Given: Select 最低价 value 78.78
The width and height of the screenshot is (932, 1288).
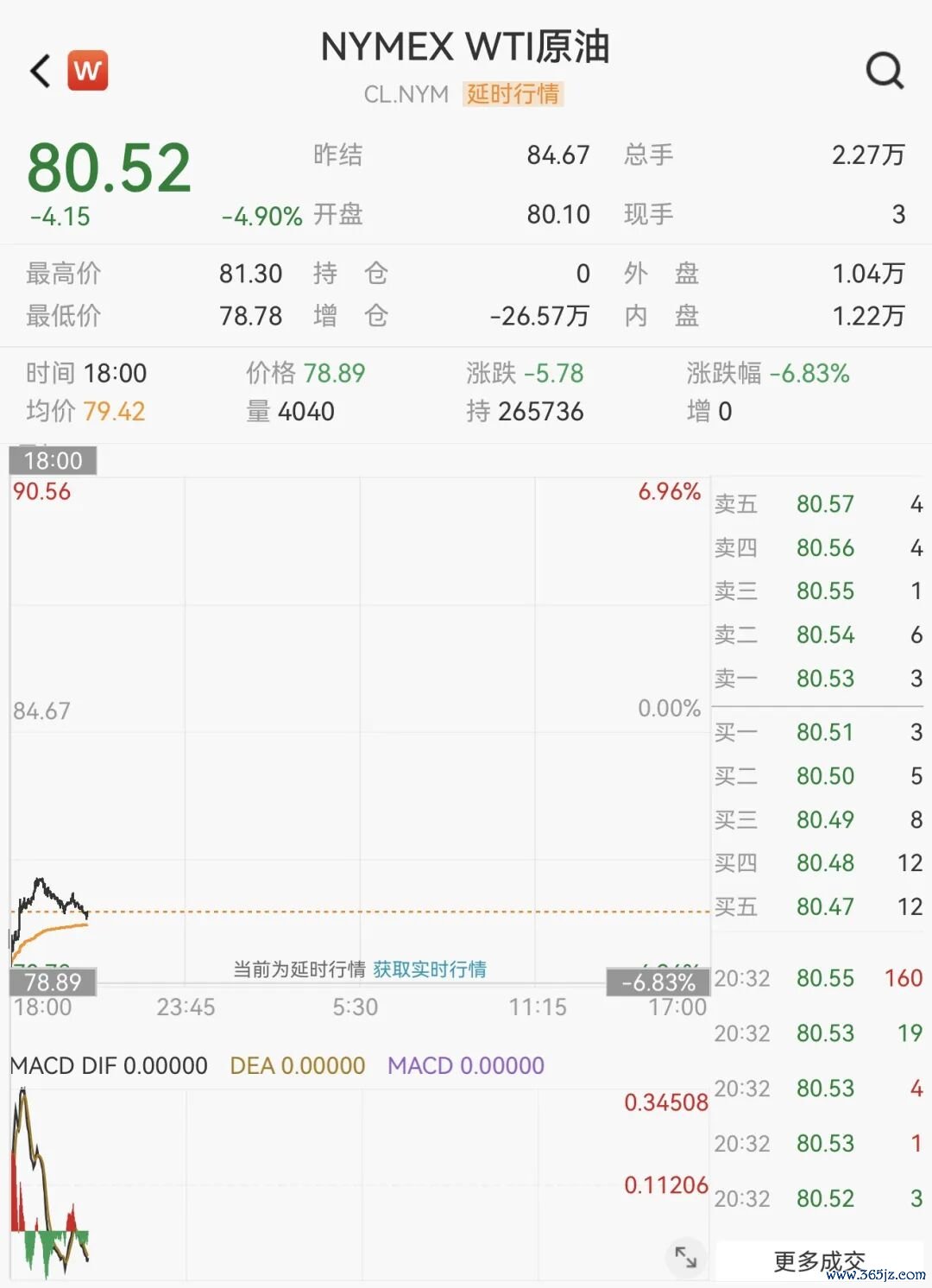Looking at the screenshot, I should pos(250,316).
